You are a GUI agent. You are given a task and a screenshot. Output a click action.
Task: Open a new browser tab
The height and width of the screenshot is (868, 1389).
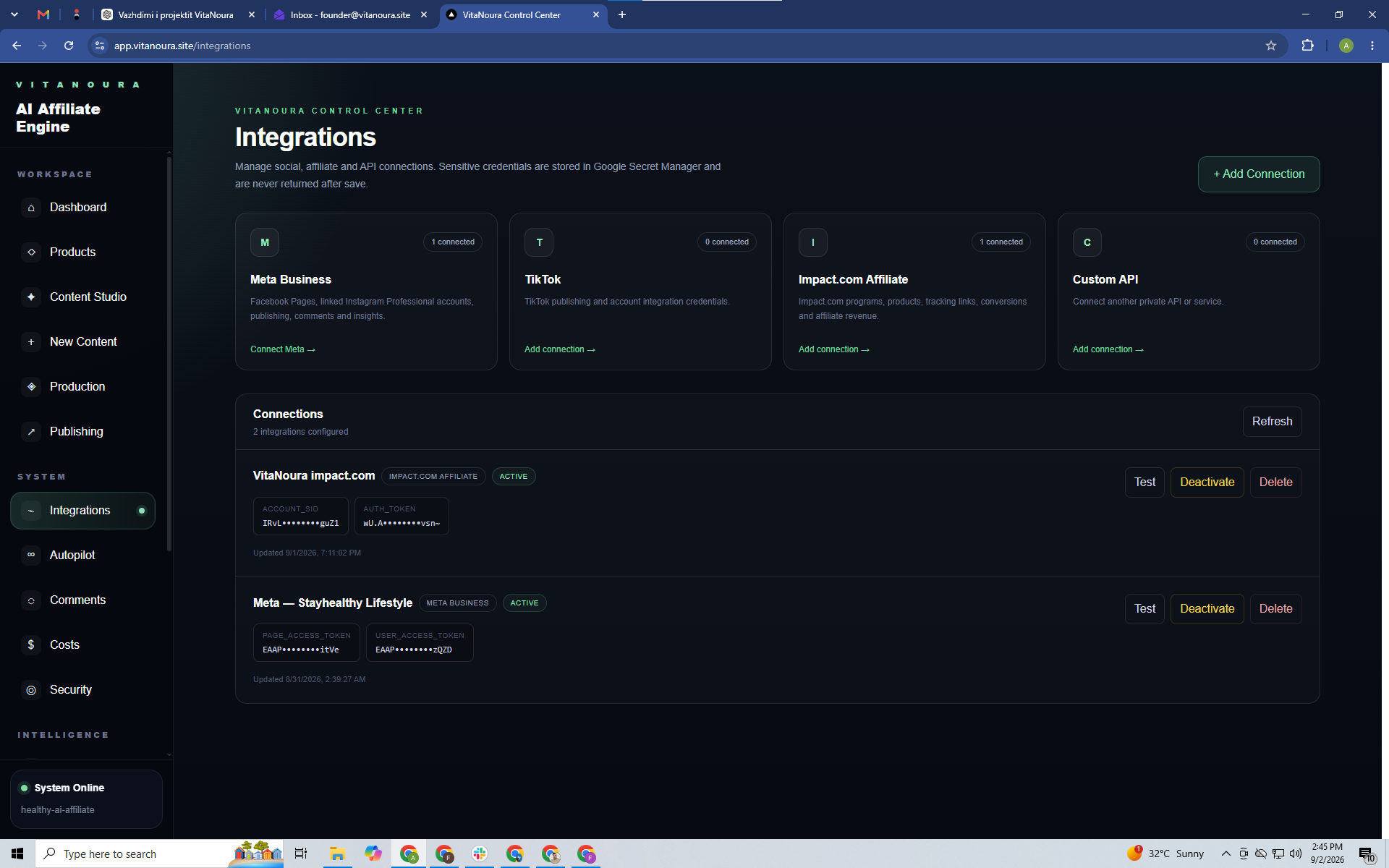point(622,14)
